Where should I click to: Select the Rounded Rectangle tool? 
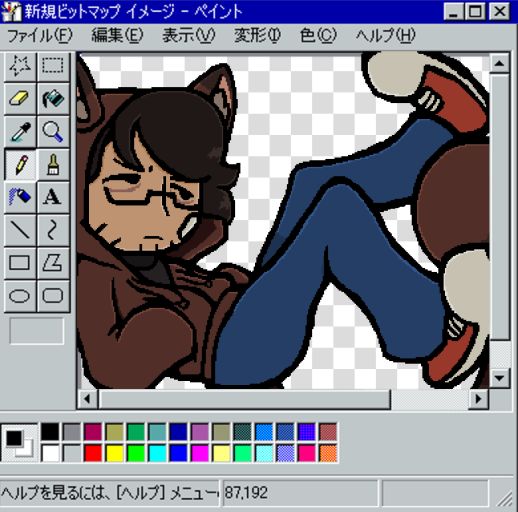coord(53,296)
